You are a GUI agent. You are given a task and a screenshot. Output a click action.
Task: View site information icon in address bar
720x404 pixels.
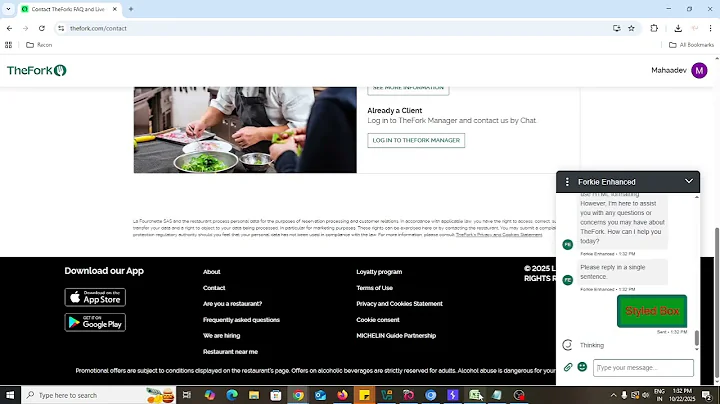click(61, 28)
